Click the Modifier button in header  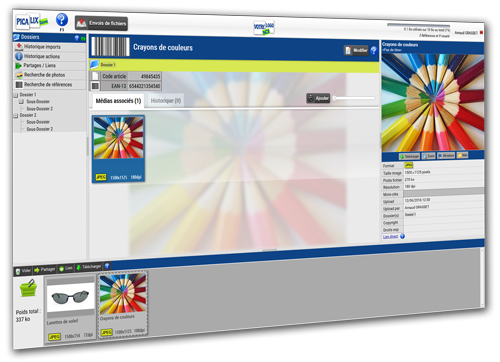point(356,50)
